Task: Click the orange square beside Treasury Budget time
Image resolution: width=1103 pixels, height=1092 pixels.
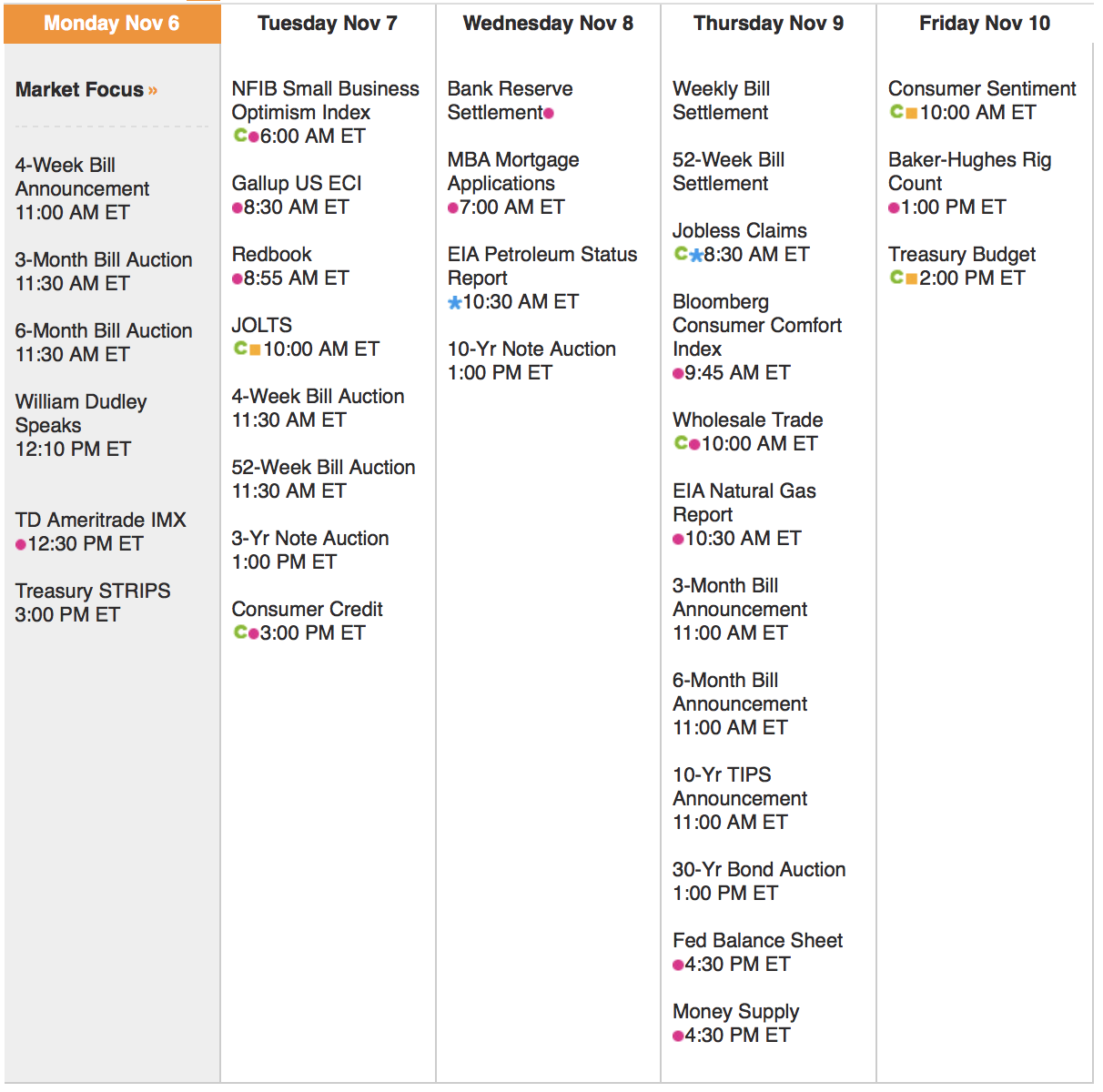Action: [x=911, y=278]
